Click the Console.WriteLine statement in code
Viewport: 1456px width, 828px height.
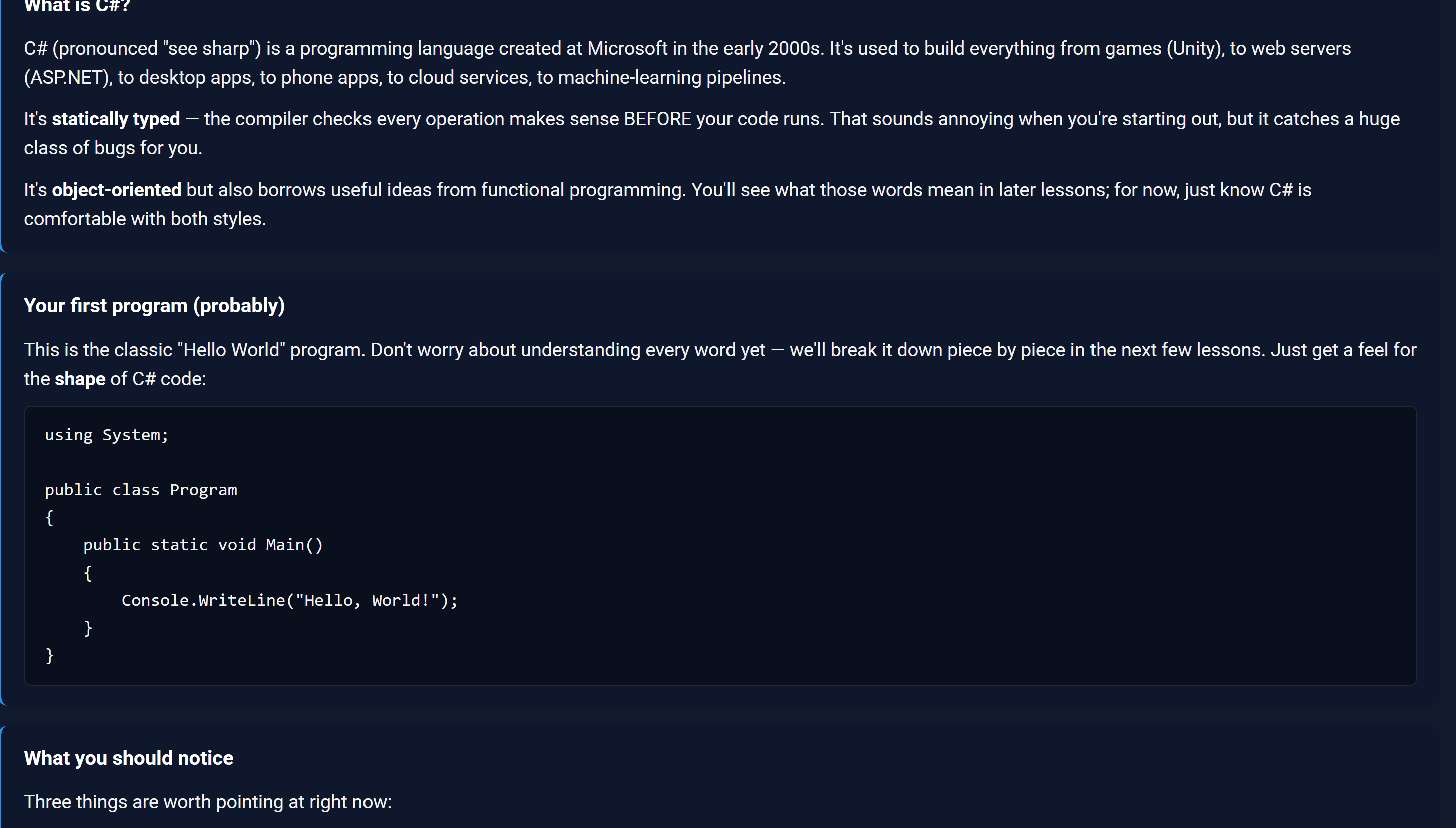point(290,601)
